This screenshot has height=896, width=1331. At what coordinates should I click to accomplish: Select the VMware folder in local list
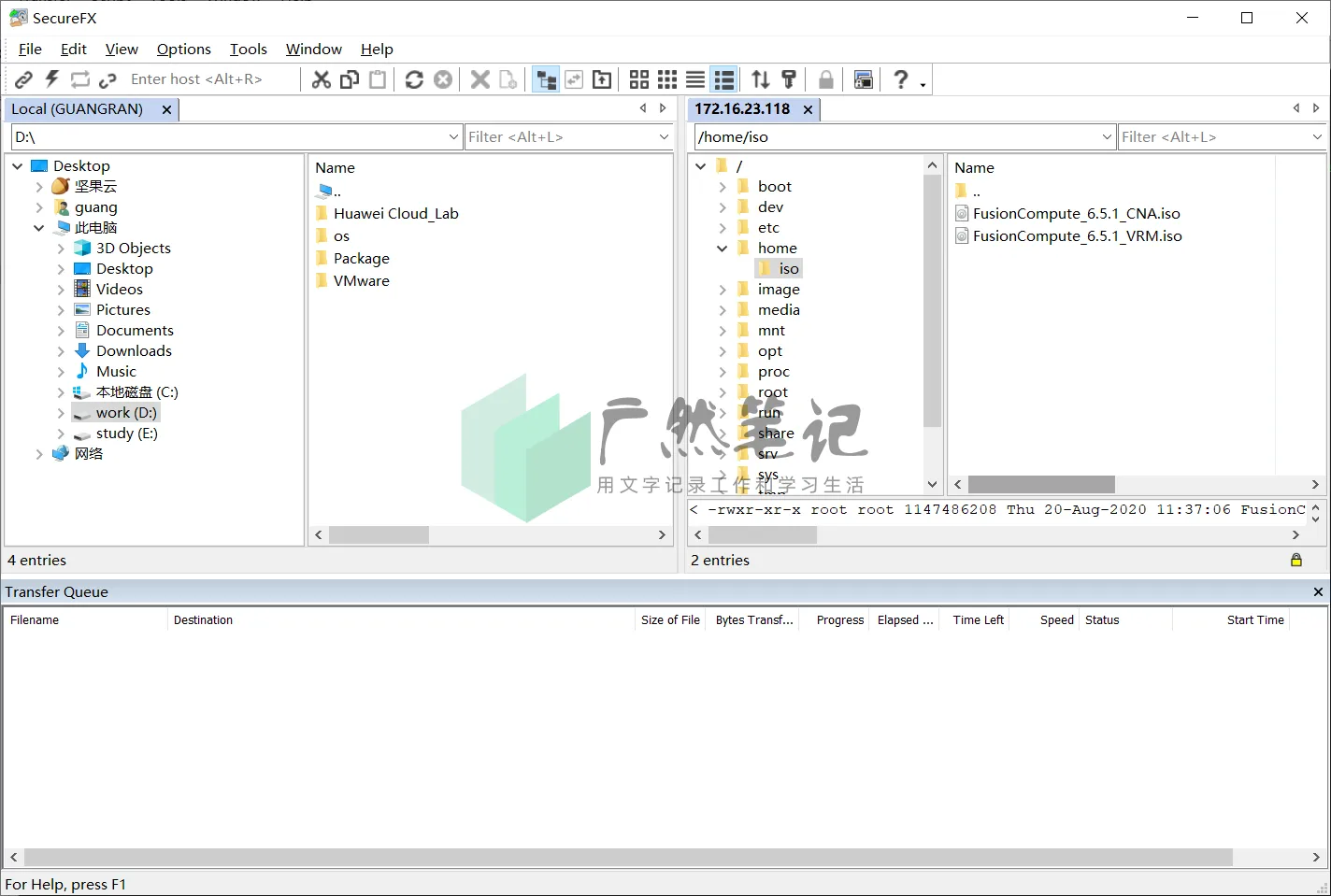pos(361,281)
